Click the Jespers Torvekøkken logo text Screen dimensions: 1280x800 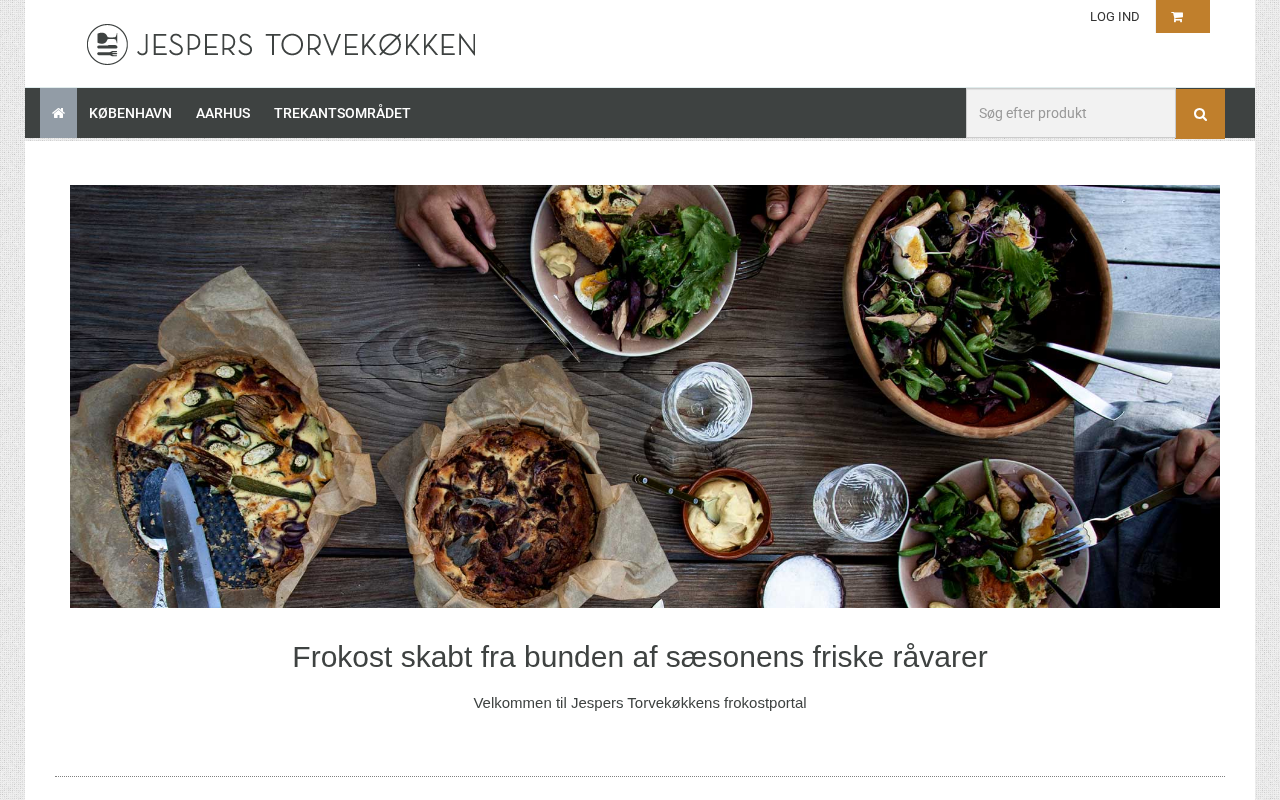pyautogui.click(x=306, y=45)
